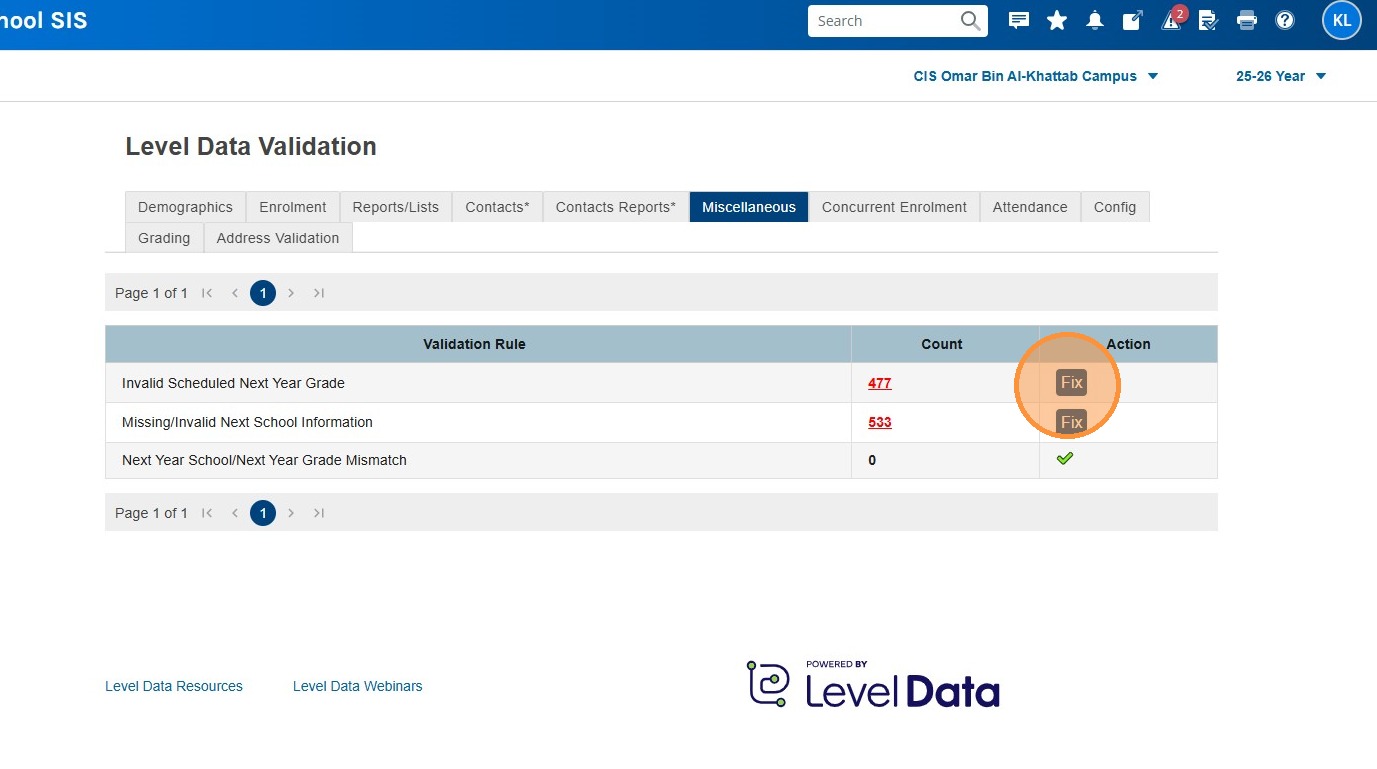
Task: Click Fix for Invalid Scheduled Next Year Grade
Action: (1071, 383)
